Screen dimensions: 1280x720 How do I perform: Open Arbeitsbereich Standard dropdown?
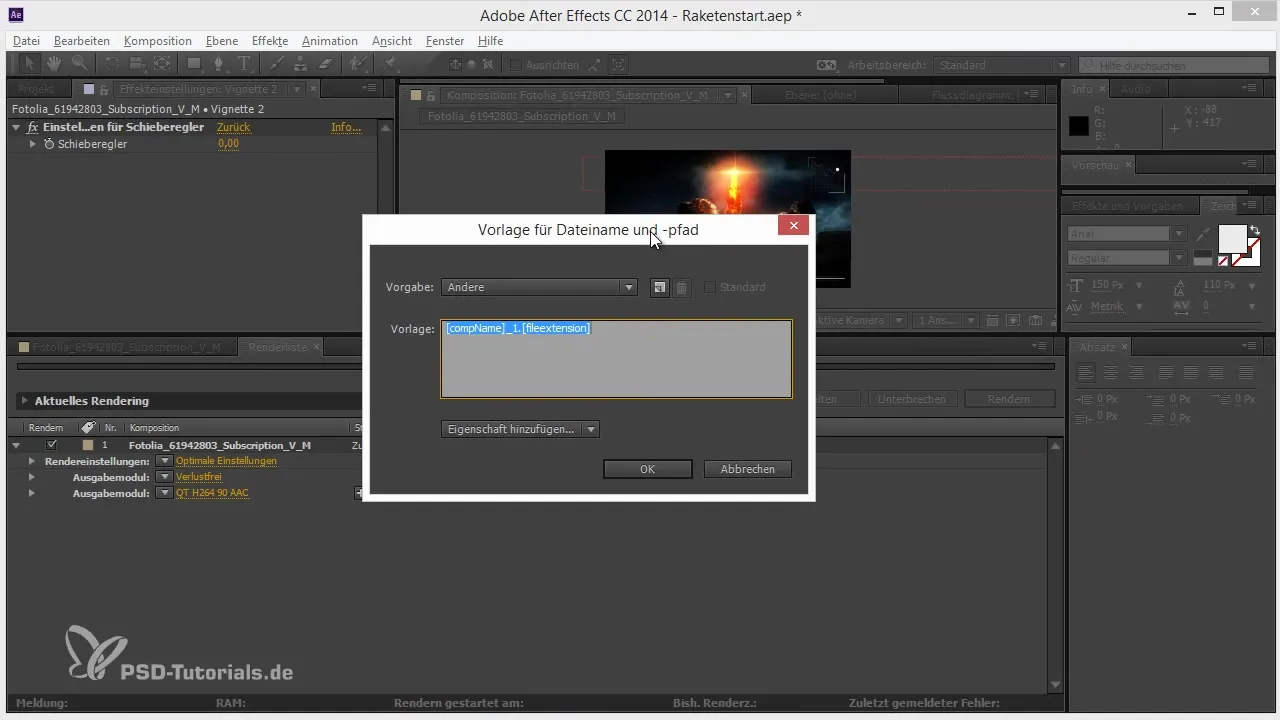(x=1002, y=65)
